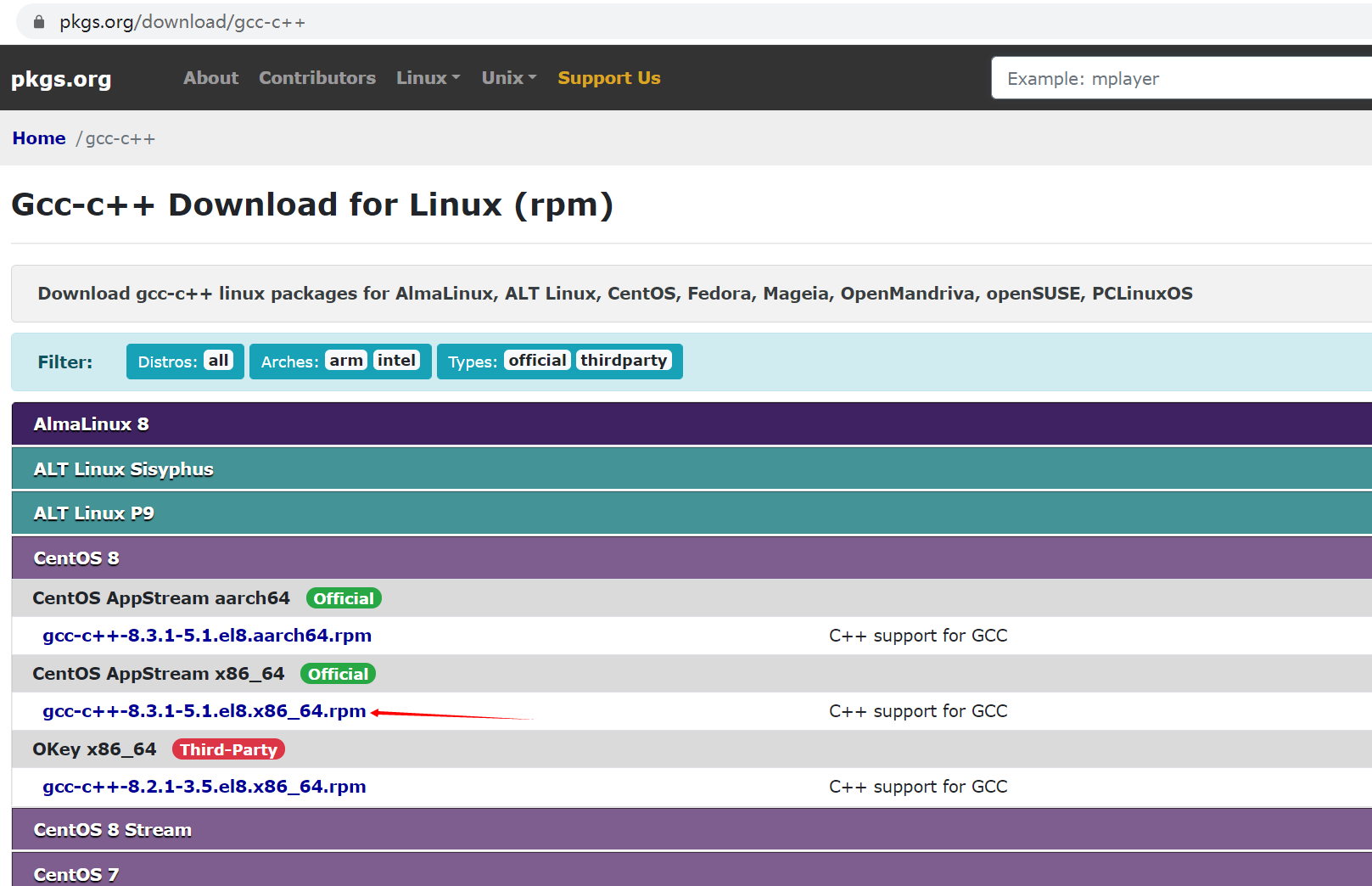Click 'C++ support for GCC' in OKey row
This screenshot has height=886, width=1372.
(x=918, y=787)
